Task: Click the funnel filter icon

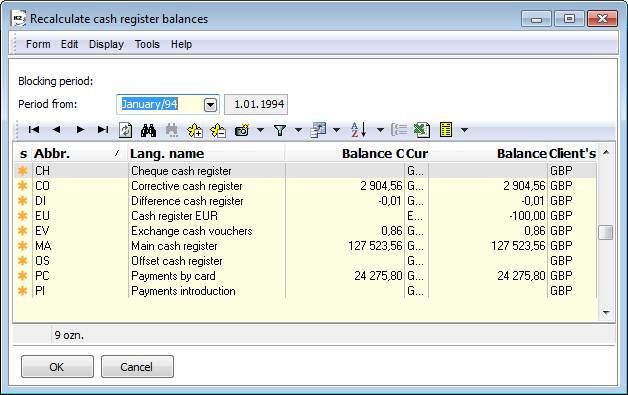Action: click(x=280, y=130)
